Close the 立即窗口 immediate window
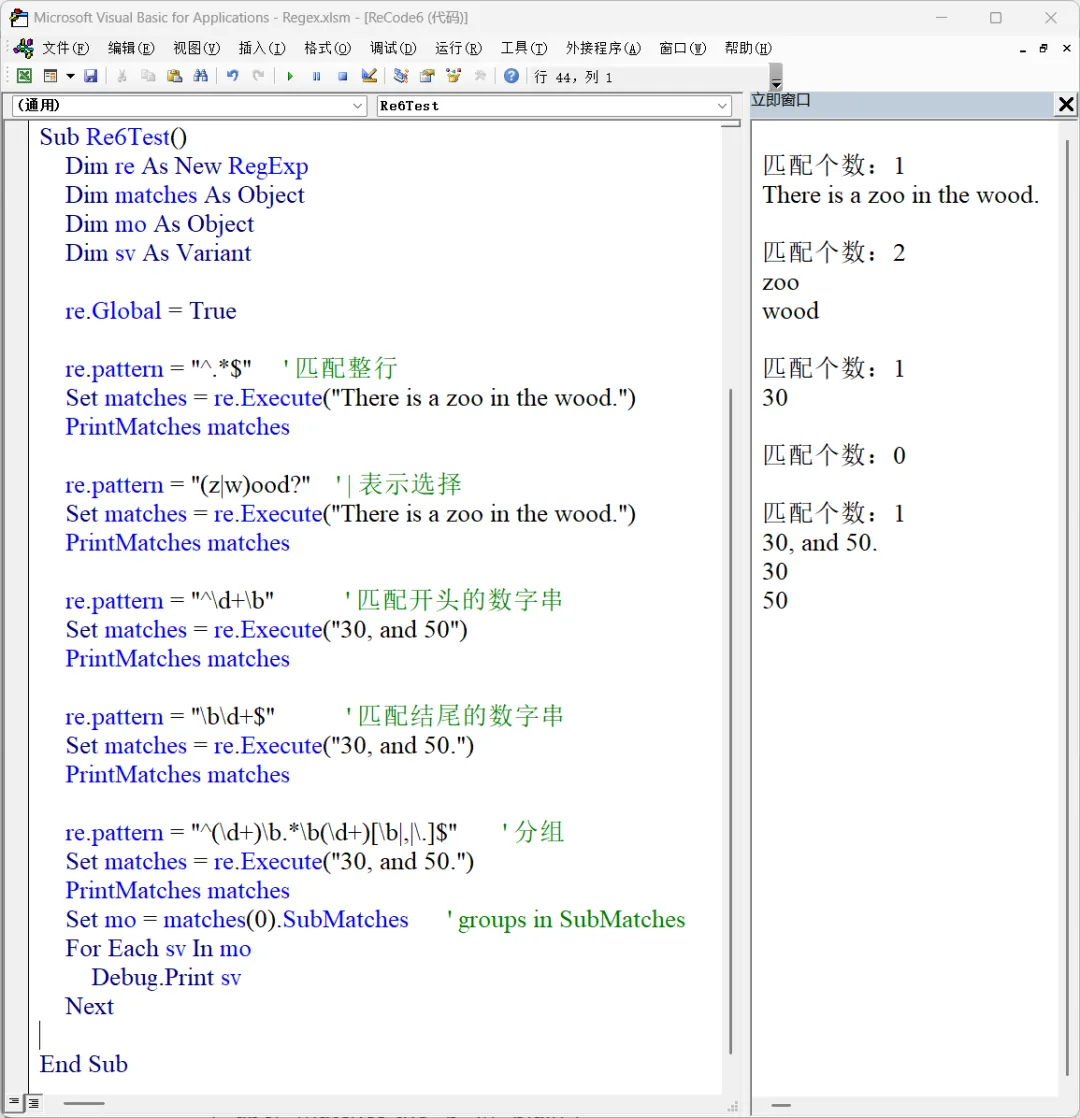The image size is (1080, 1118). click(1066, 105)
